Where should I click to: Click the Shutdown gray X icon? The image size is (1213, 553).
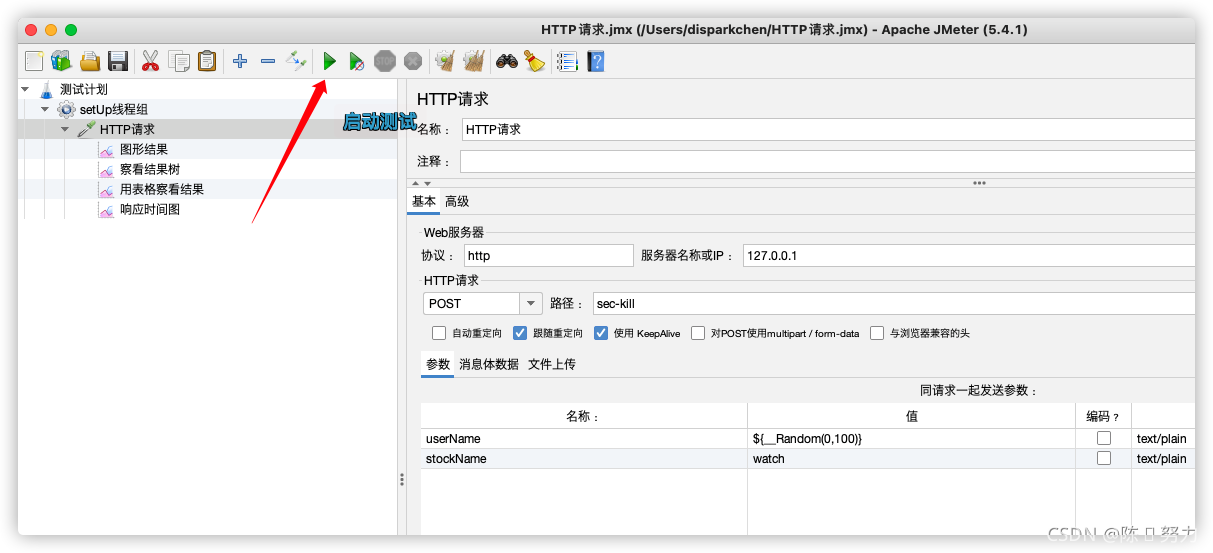[413, 61]
